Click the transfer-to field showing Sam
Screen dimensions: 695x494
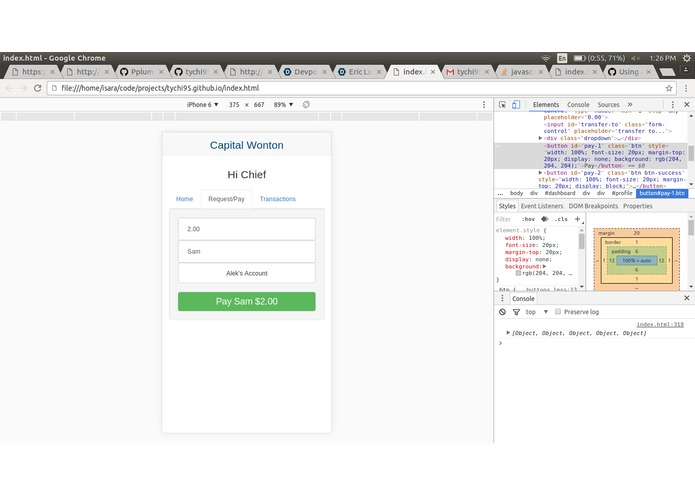(247, 252)
